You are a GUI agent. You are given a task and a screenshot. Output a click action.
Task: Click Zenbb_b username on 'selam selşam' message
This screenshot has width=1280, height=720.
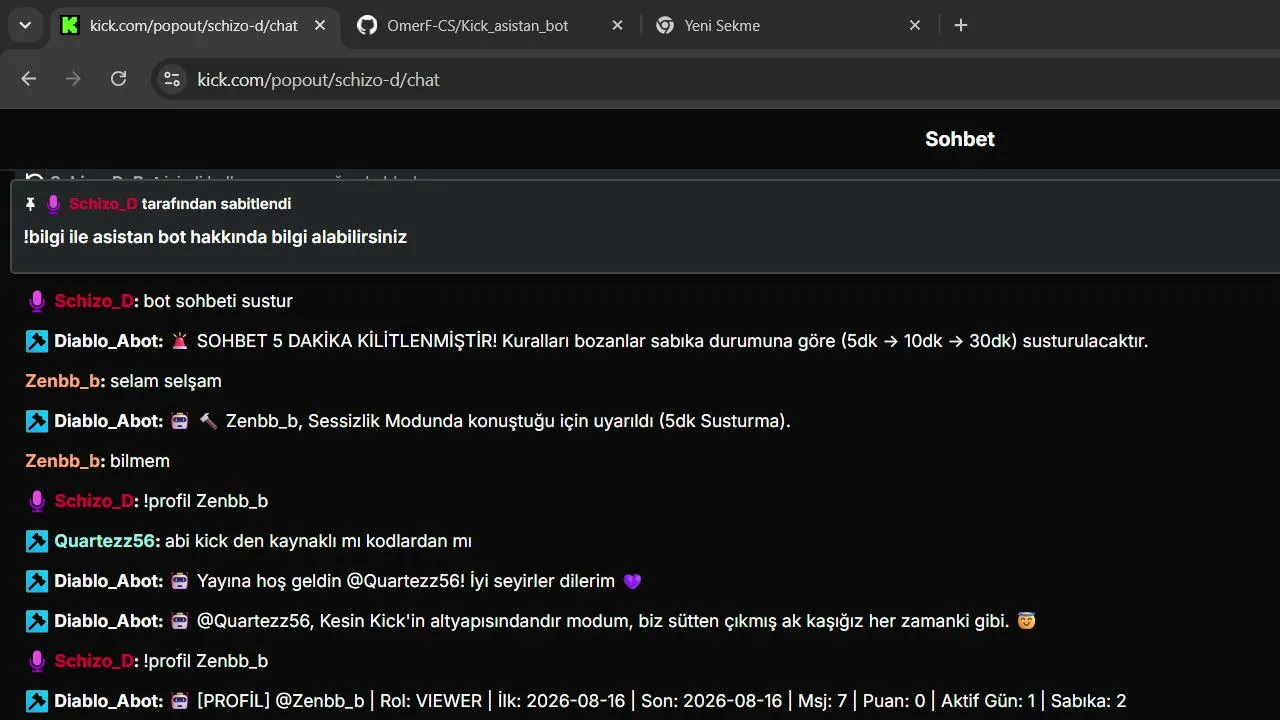62,381
